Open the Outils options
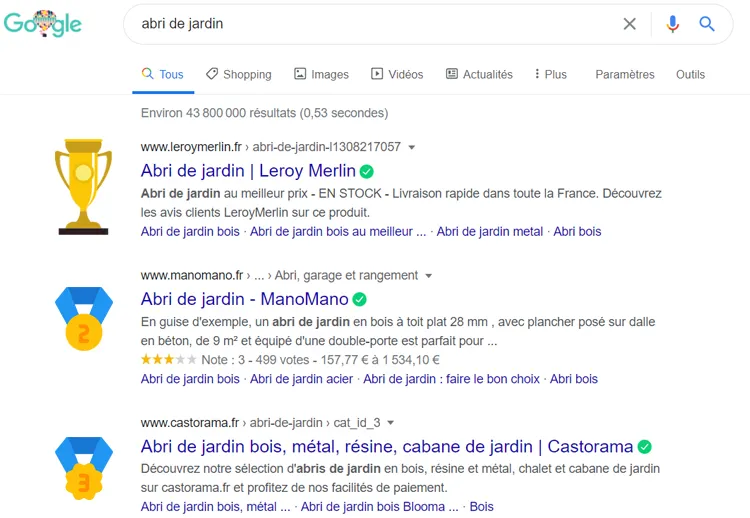Image resolution: width=750 pixels, height=518 pixels. point(690,75)
